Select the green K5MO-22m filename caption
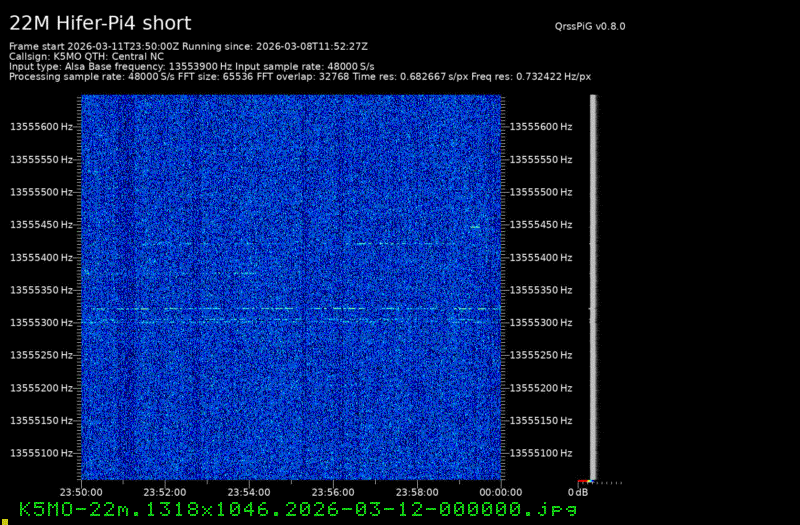Screen dimensions: 800x525 (298, 509)
